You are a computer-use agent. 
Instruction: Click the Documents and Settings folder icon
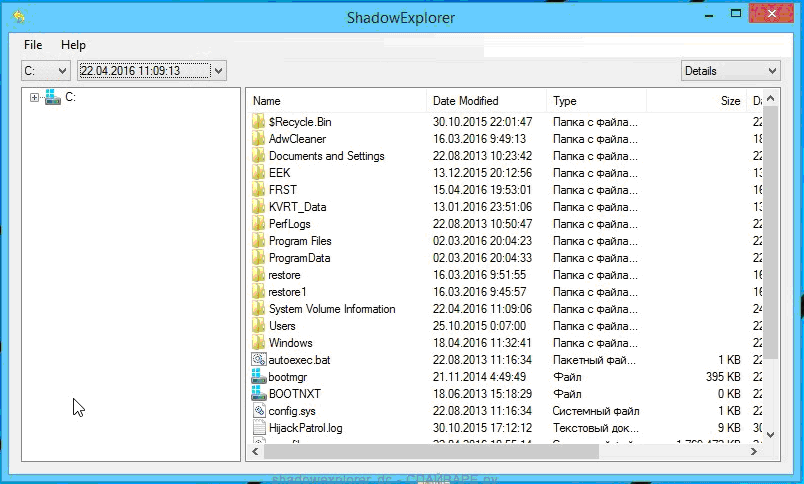tap(258, 156)
